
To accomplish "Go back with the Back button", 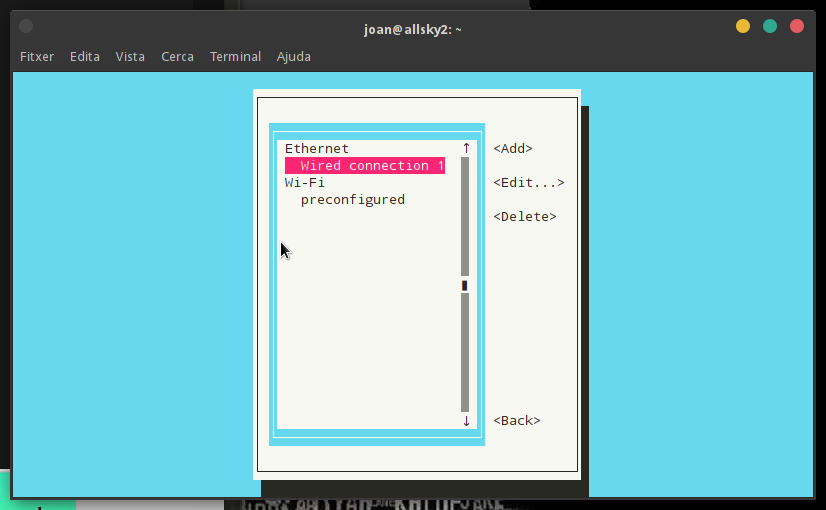I will pyautogui.click(x=517, y=420).
